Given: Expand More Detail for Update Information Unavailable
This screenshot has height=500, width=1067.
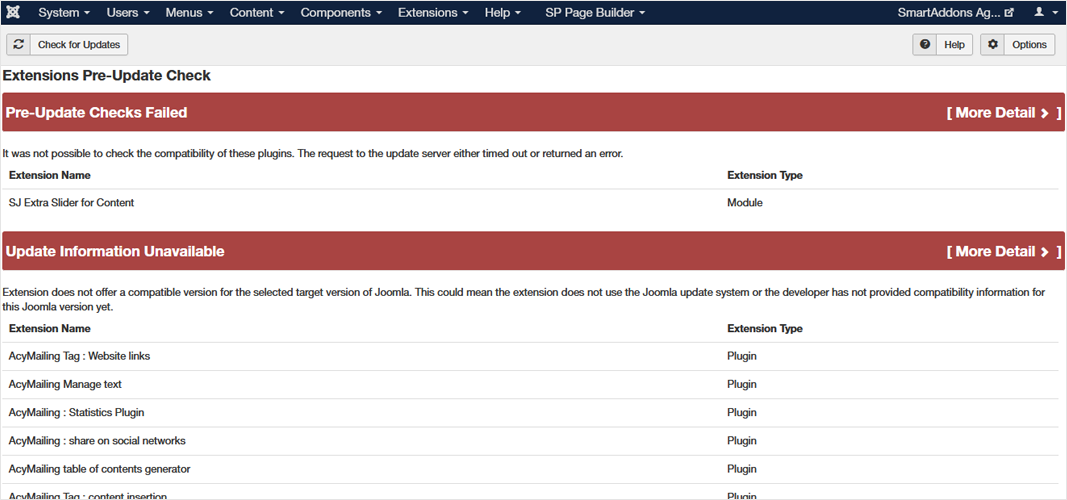Looking at the screenshot, I should click(x=1004, y=252).
